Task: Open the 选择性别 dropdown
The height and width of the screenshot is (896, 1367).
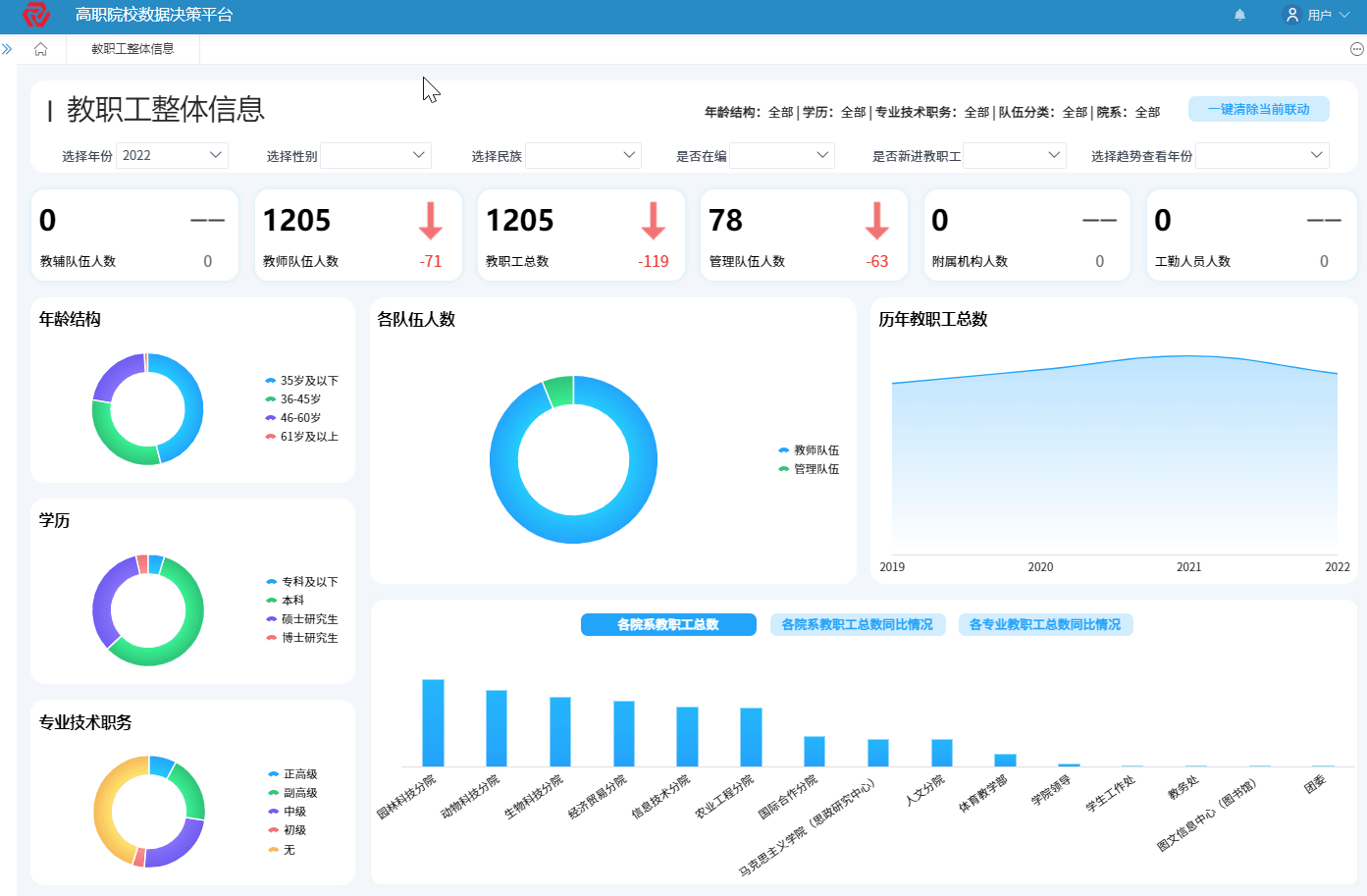Action: pyautogui.click(x=376, y=155)
